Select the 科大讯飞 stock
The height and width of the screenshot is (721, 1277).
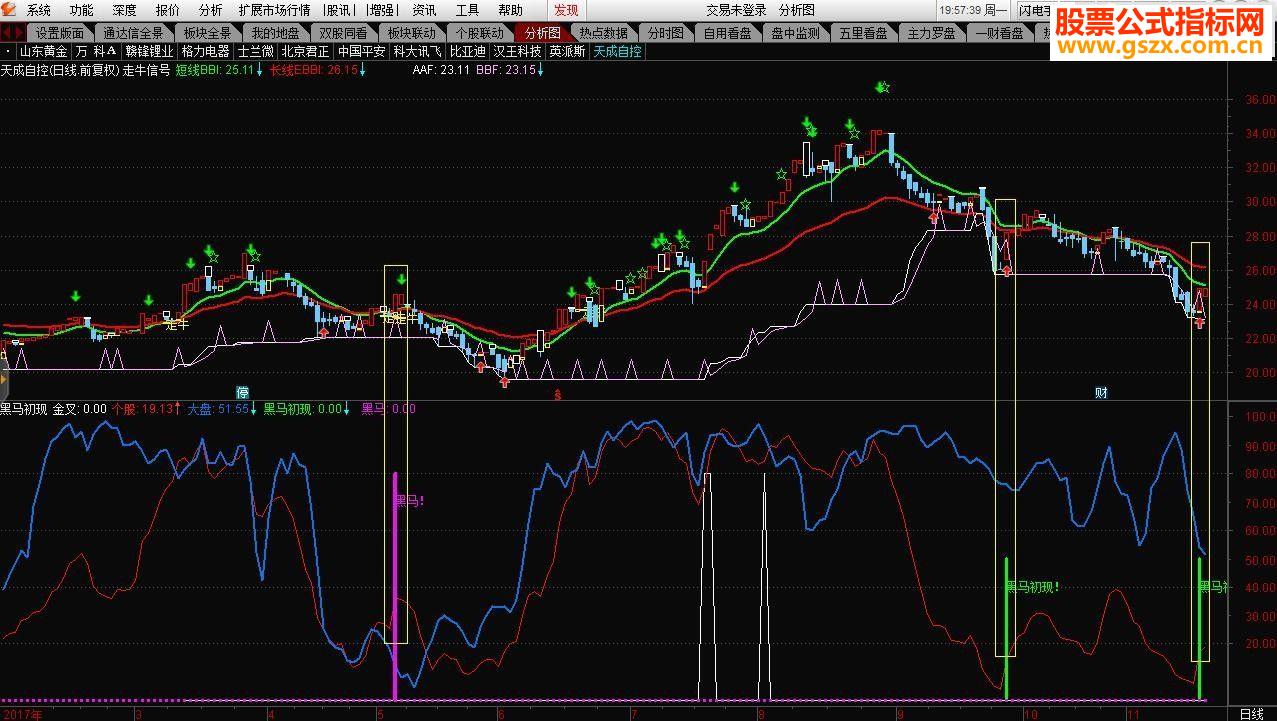[417, 51]
